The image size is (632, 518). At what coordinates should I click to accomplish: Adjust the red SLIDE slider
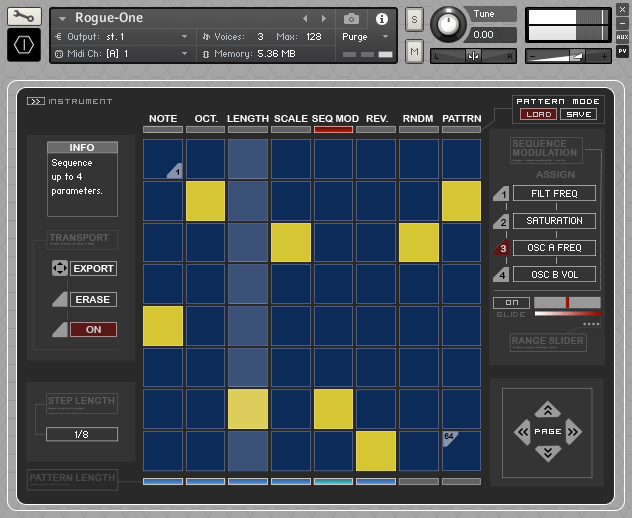pos(567,302)
